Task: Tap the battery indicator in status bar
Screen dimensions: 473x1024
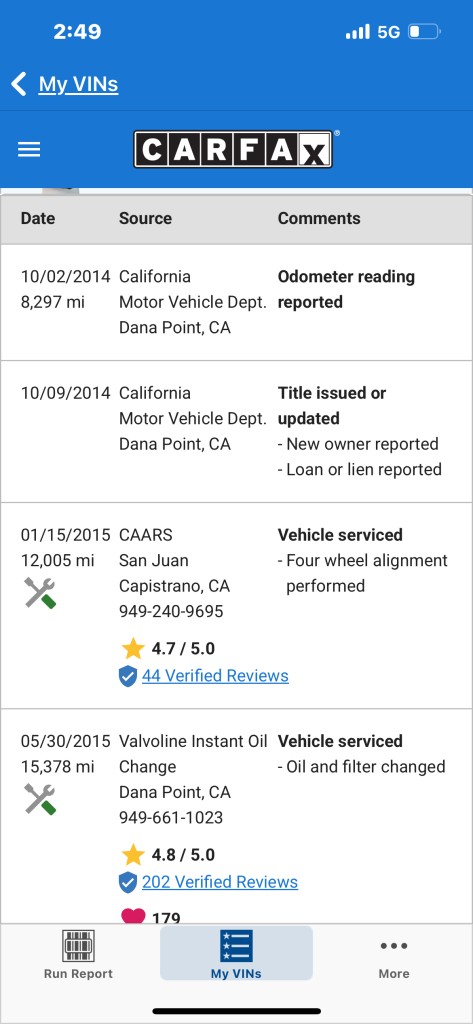Action: [x=425, y=31]
